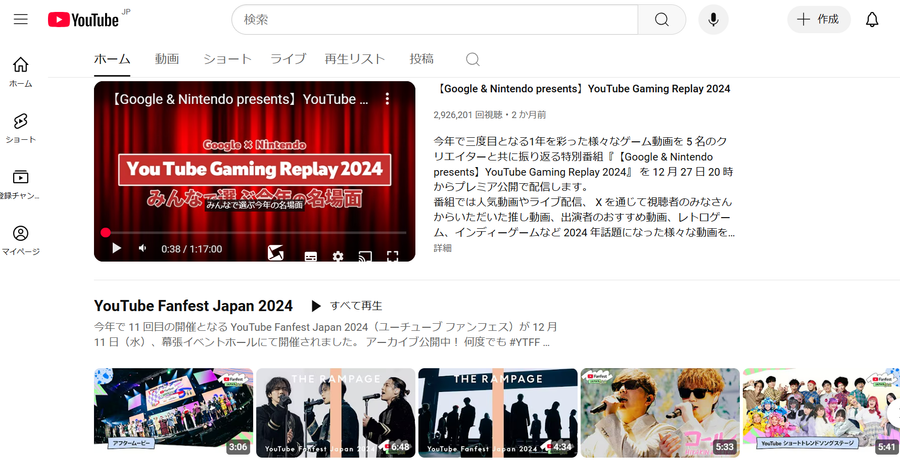Enter fullscreen mode

[393, 256]
